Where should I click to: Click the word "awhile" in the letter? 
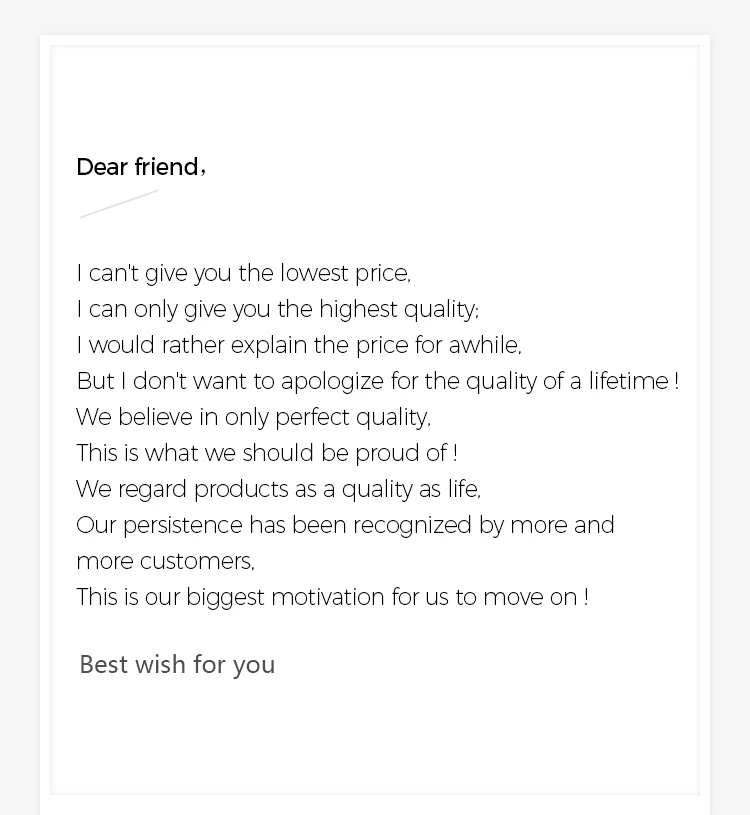point(484,345)
